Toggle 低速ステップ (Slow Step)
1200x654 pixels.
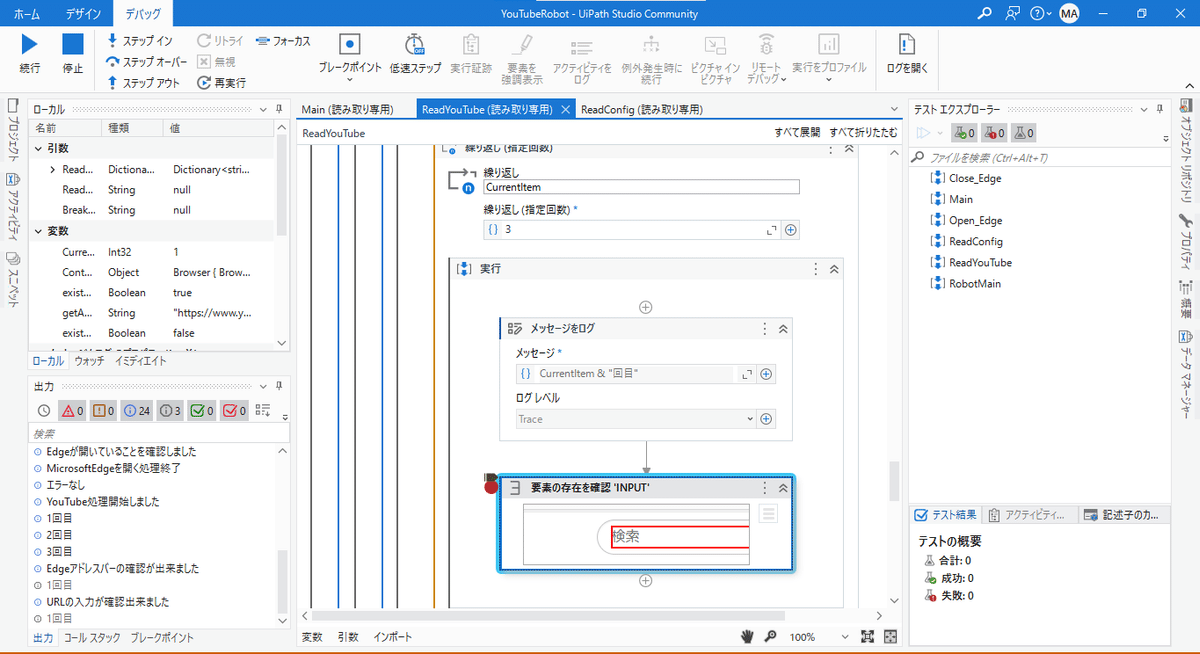click(x=415, y=52)
